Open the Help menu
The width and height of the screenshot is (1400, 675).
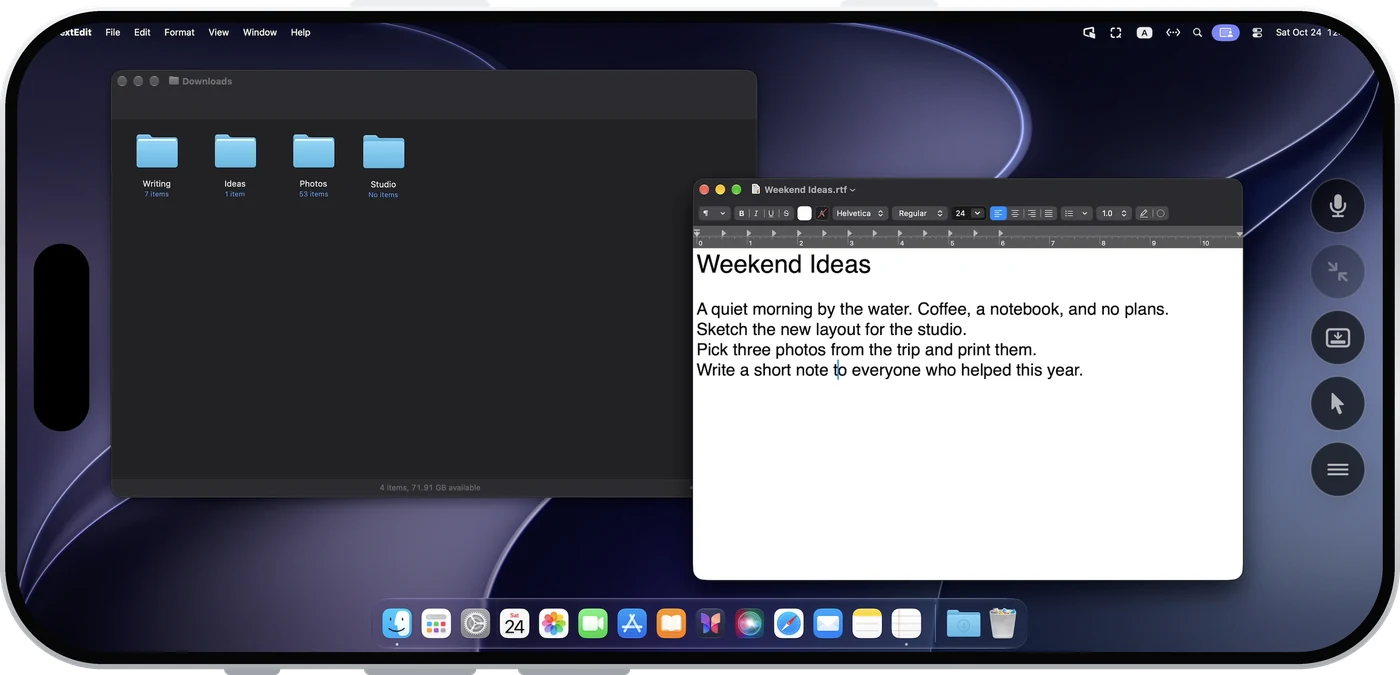click(300, 32)
